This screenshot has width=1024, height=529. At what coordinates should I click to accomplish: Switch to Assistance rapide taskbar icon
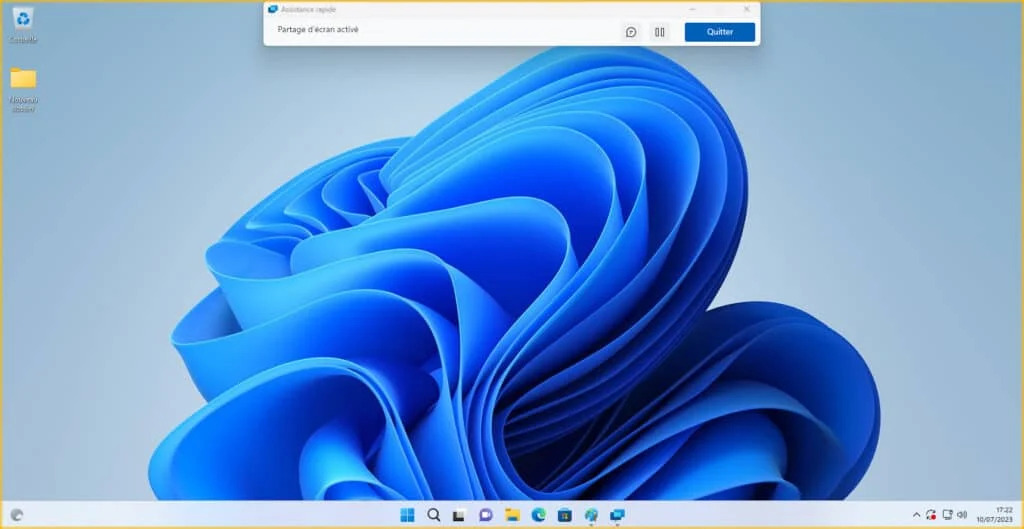click(x=617, y=515)
